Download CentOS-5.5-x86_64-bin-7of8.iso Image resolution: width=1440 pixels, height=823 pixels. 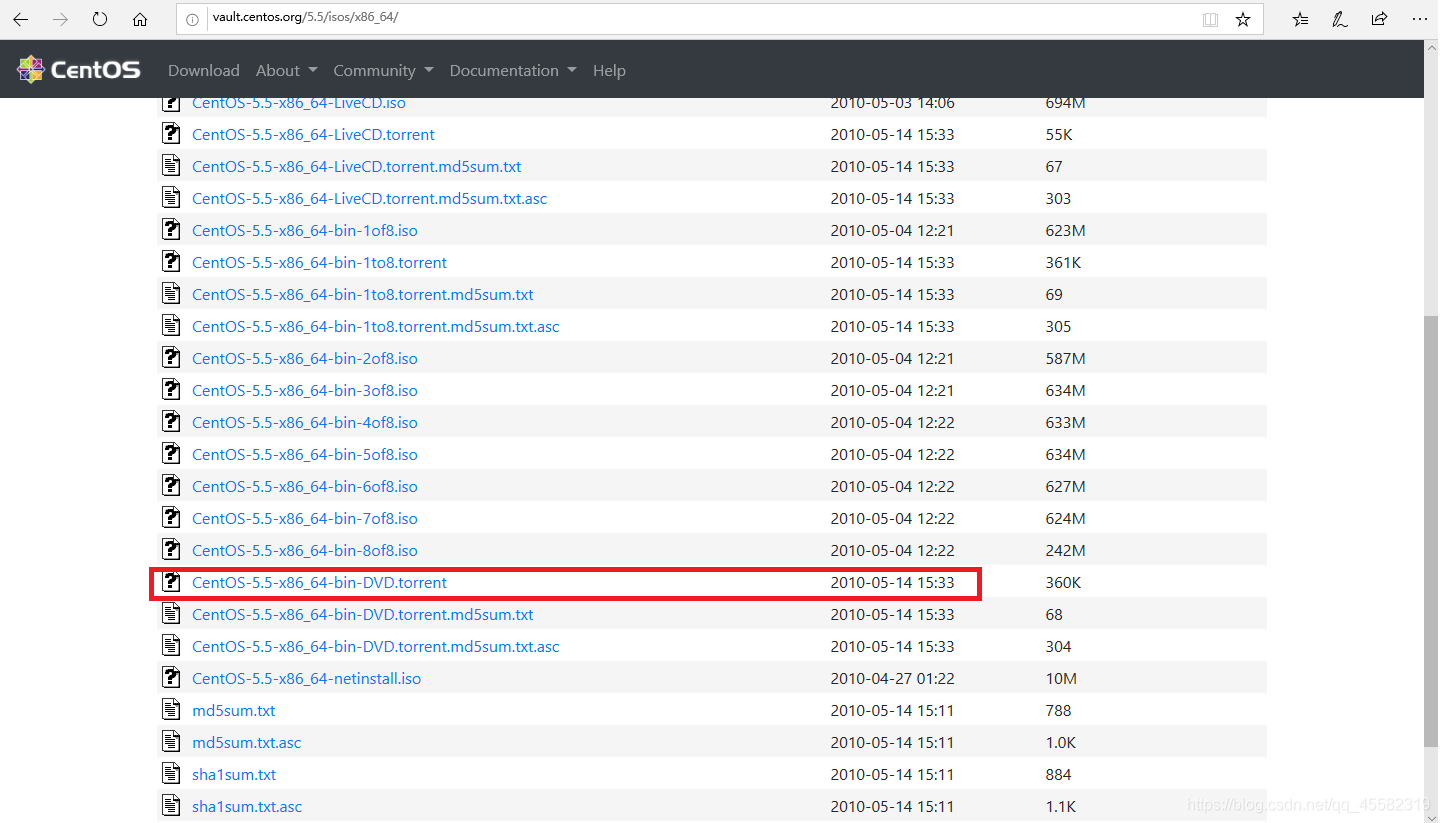coord(305,518)
